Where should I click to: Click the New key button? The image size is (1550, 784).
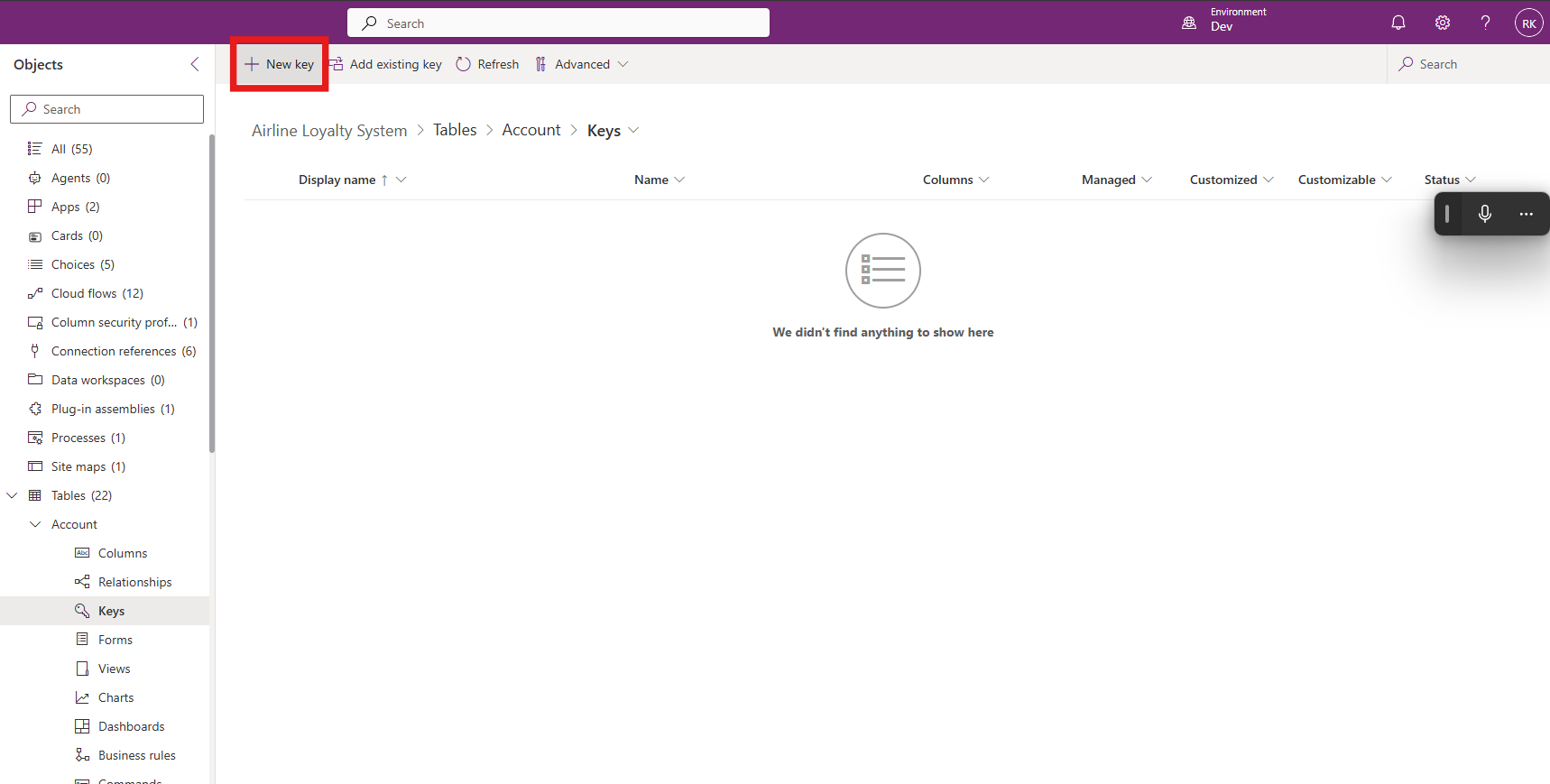(280, 64)
